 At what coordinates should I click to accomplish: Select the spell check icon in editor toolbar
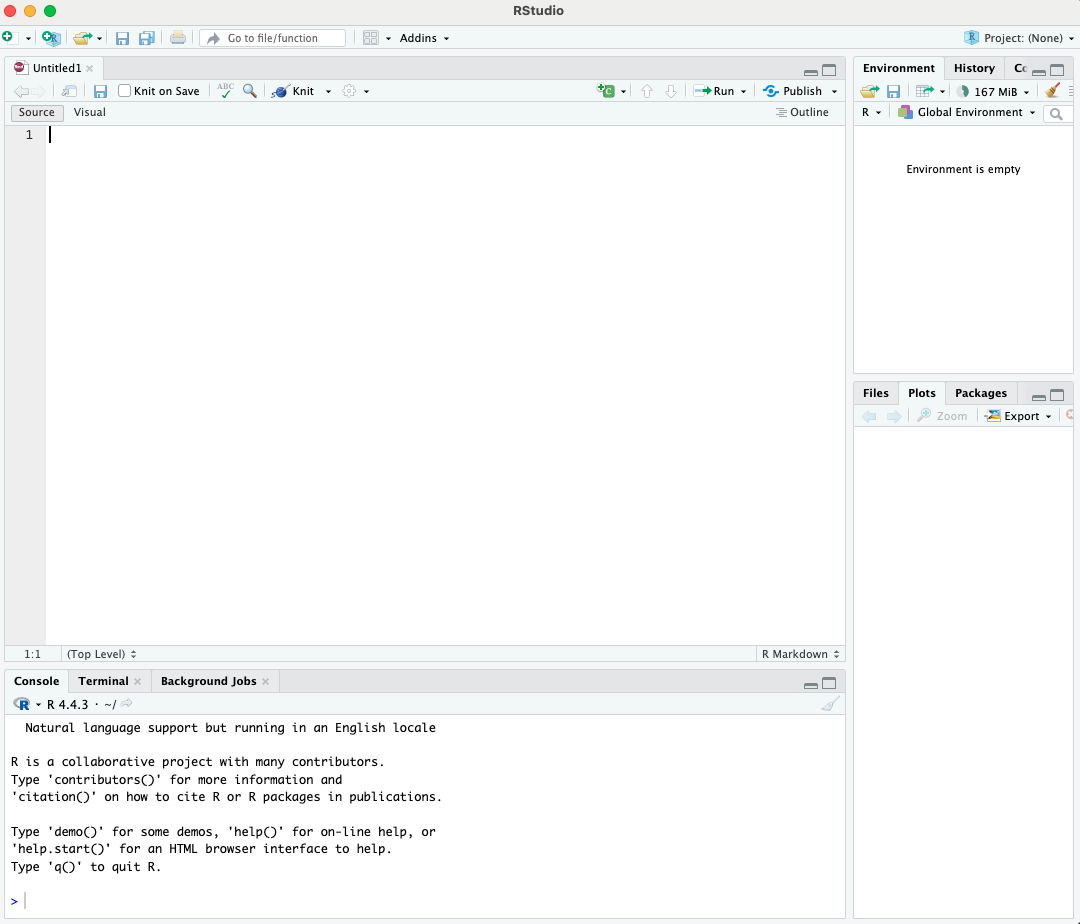(225, 90)
